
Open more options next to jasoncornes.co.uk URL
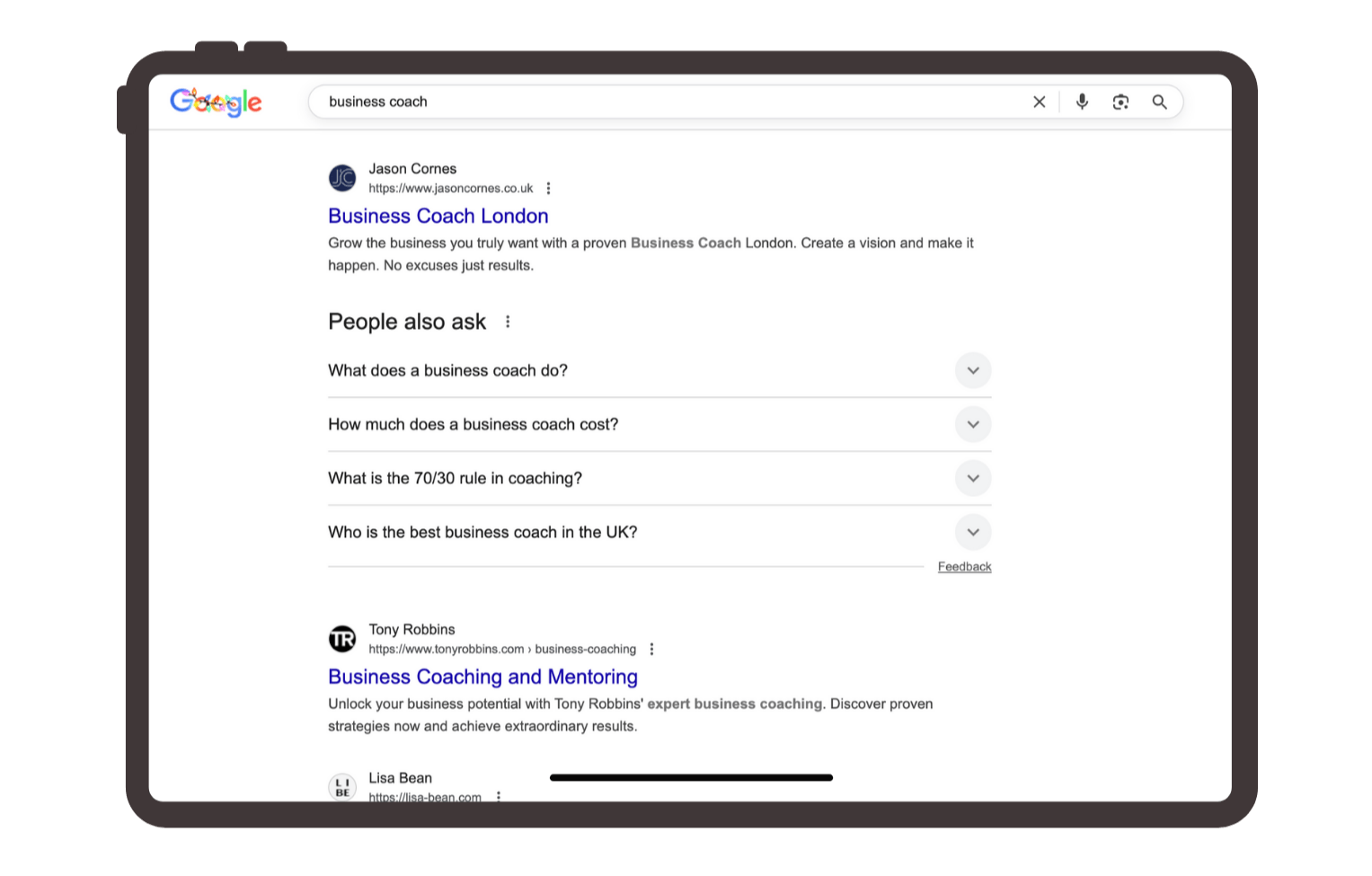548,189
